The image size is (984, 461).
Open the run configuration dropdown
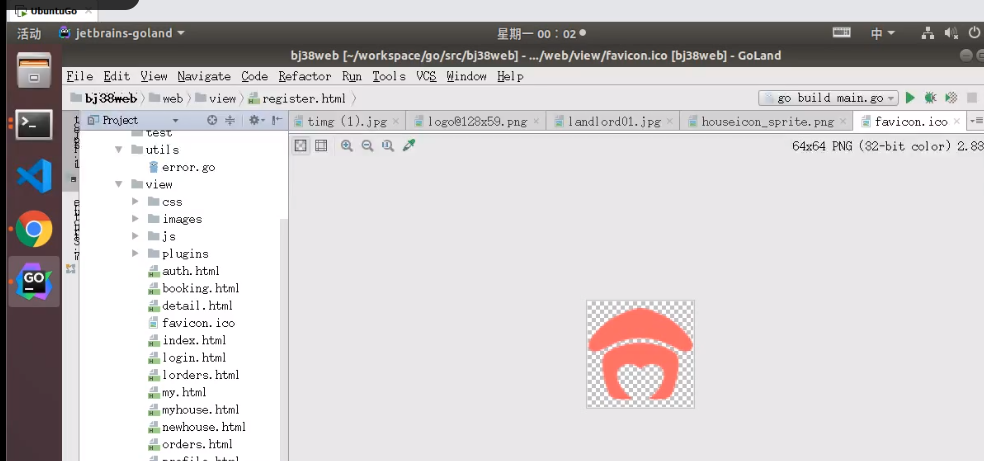(828, 98)
